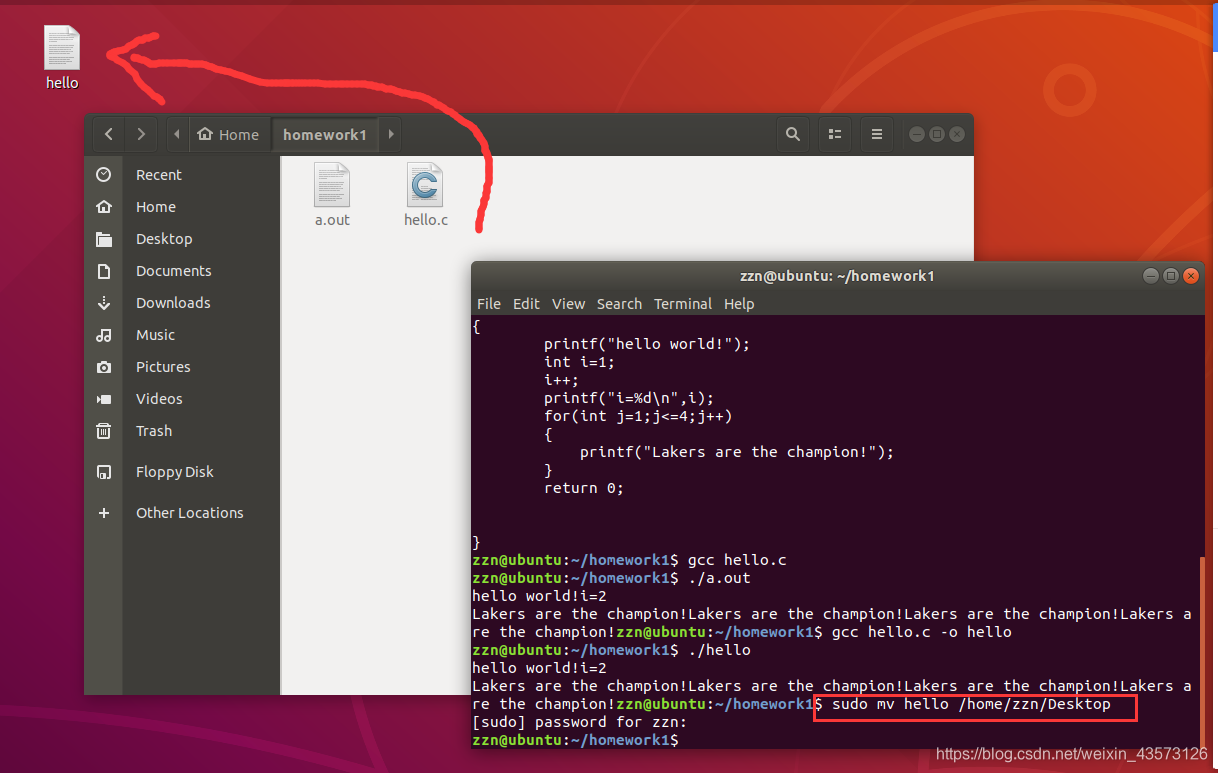This screenshot has height=773, width=1218.
Task: Click the Recent clock icon
Action: point(104,175)
